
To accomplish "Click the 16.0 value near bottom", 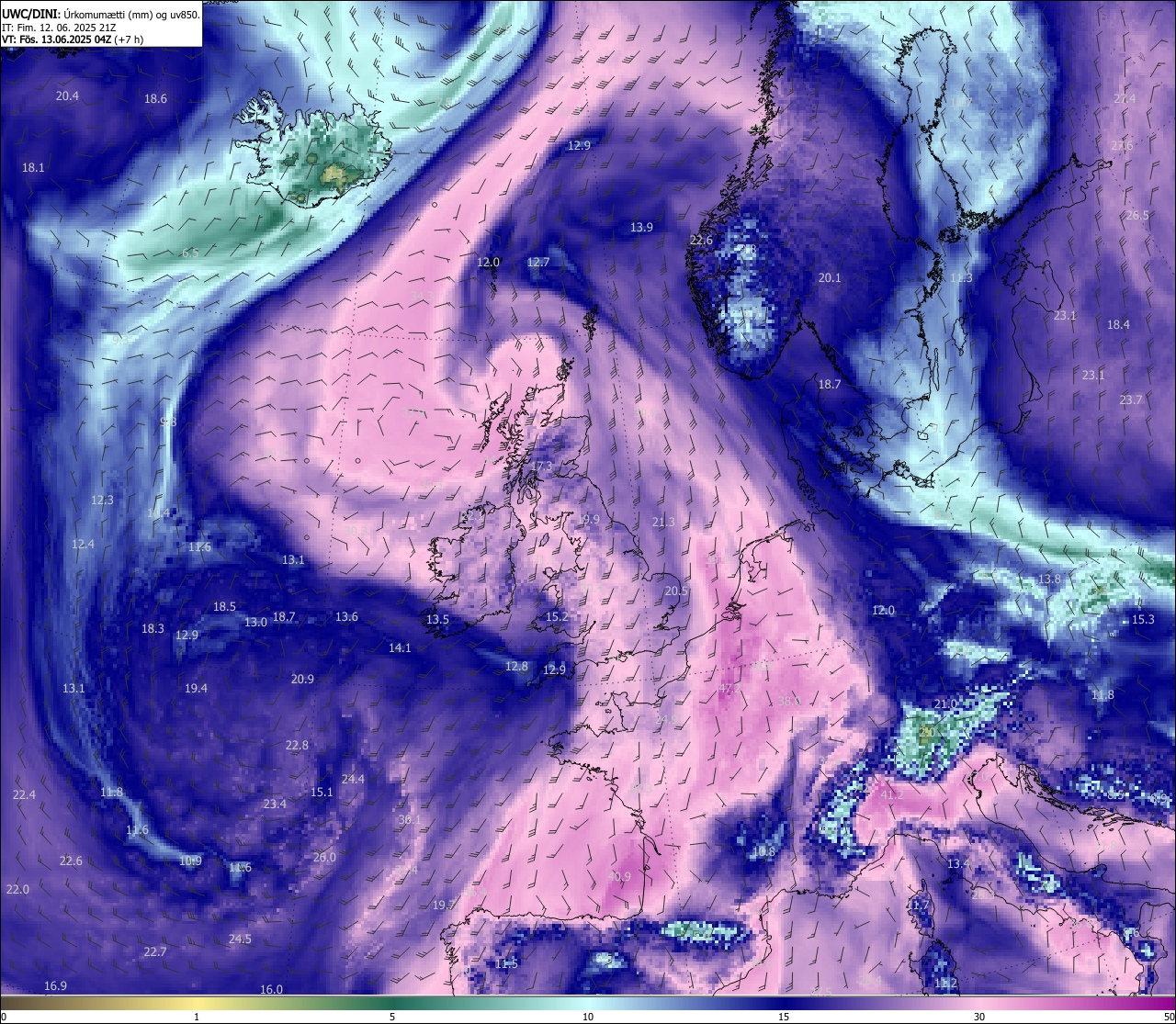I will click(x=271, y=989).
